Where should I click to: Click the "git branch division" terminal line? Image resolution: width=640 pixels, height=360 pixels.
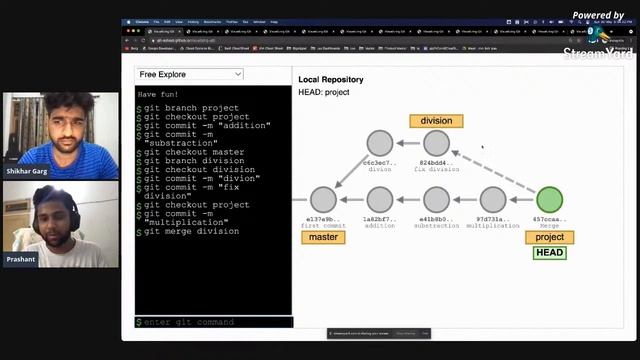pos(194,161)
